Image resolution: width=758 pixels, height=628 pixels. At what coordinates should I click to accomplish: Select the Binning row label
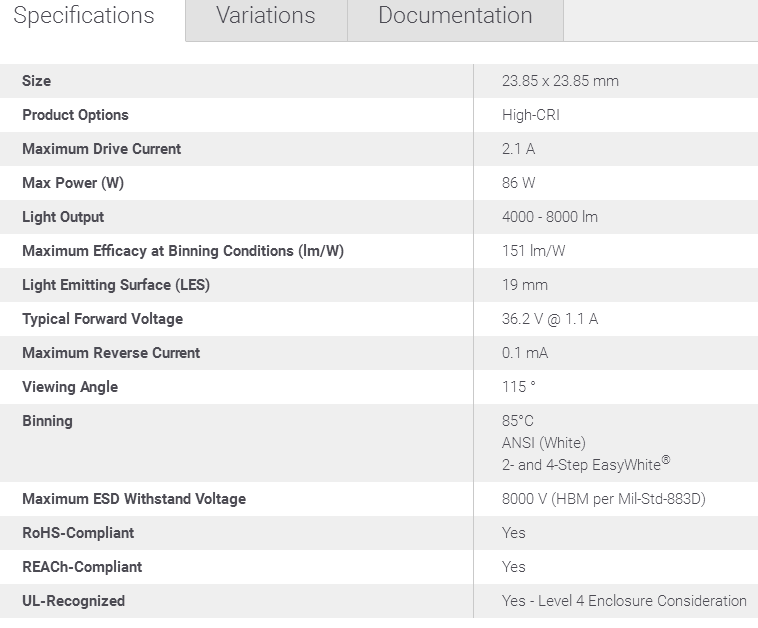coord(47,421)
